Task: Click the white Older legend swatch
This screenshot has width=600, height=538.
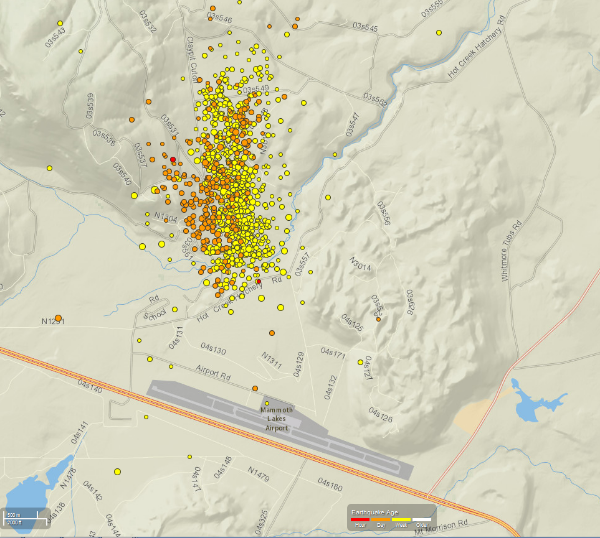Action: 422,520
